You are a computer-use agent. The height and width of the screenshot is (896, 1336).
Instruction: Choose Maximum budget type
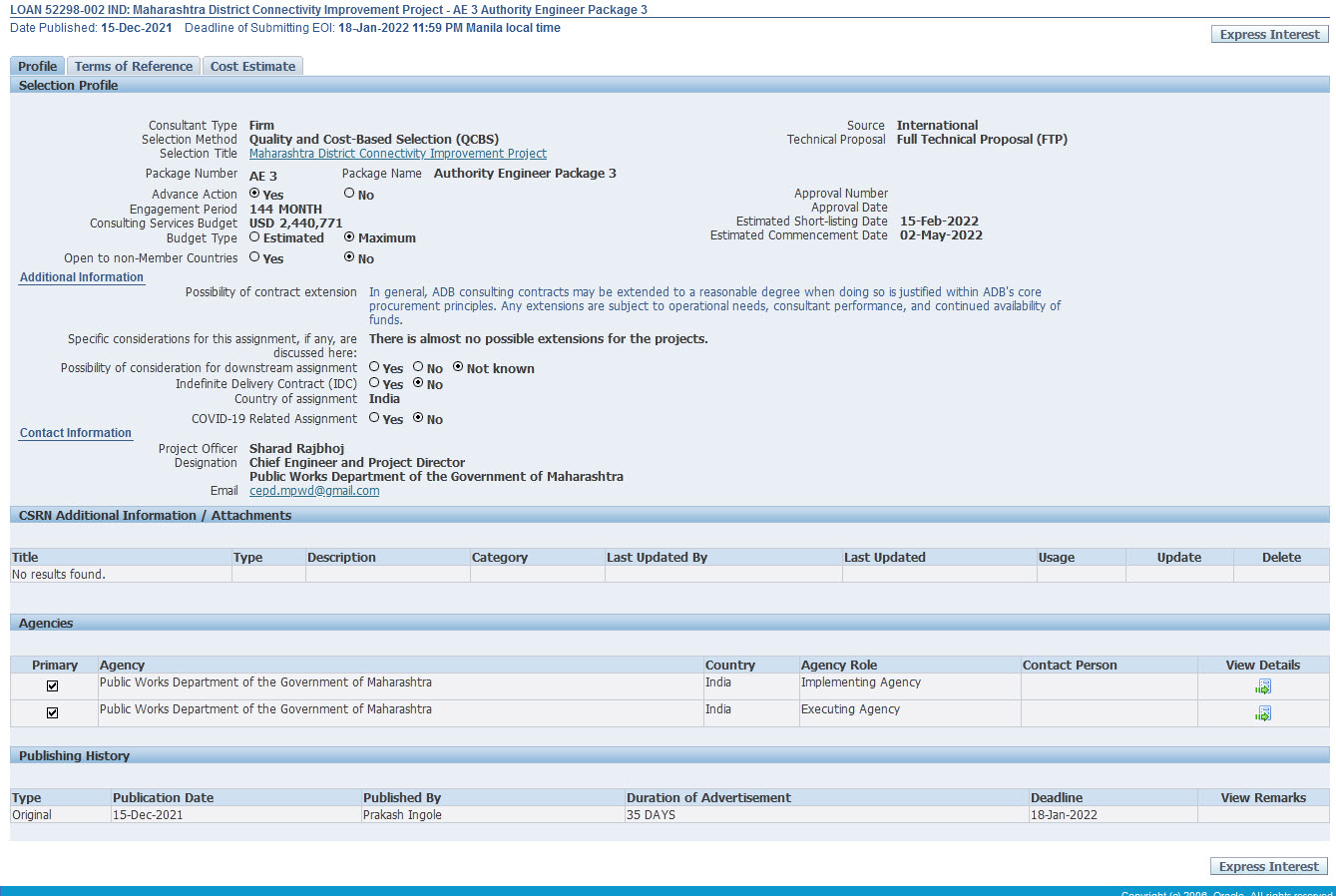349,237
